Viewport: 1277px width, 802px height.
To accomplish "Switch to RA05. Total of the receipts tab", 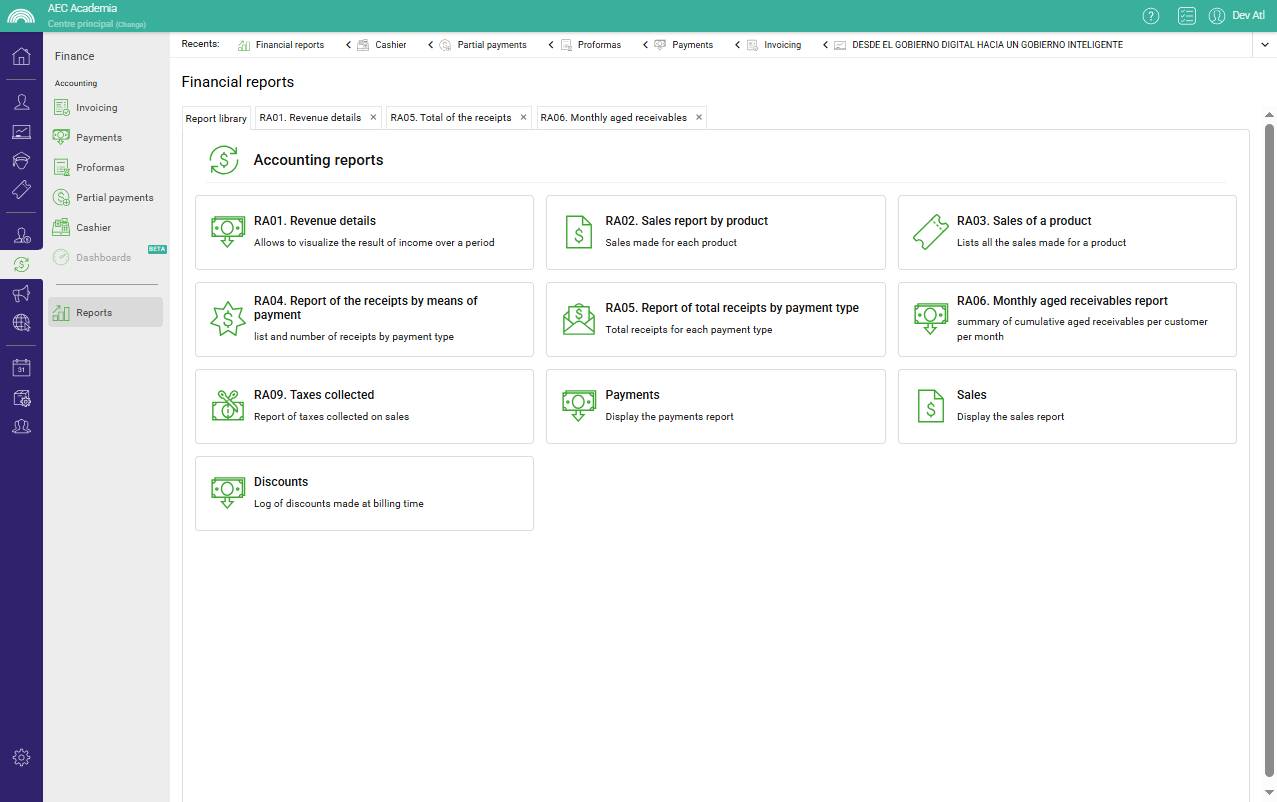I will tap(451, 118).
